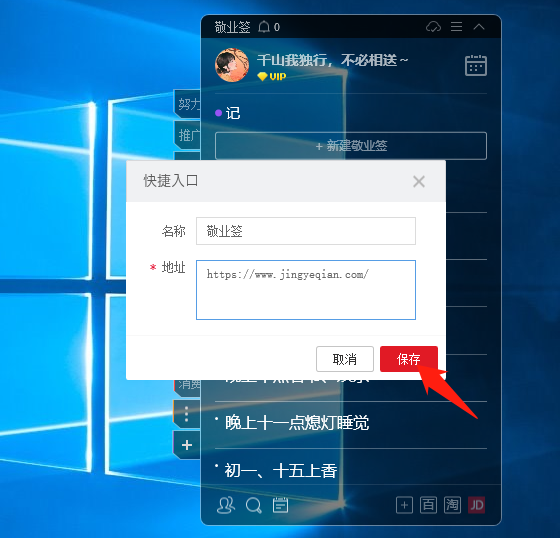Collapse the panel with up chevron

pyautogui.click(x=479, y=26)
